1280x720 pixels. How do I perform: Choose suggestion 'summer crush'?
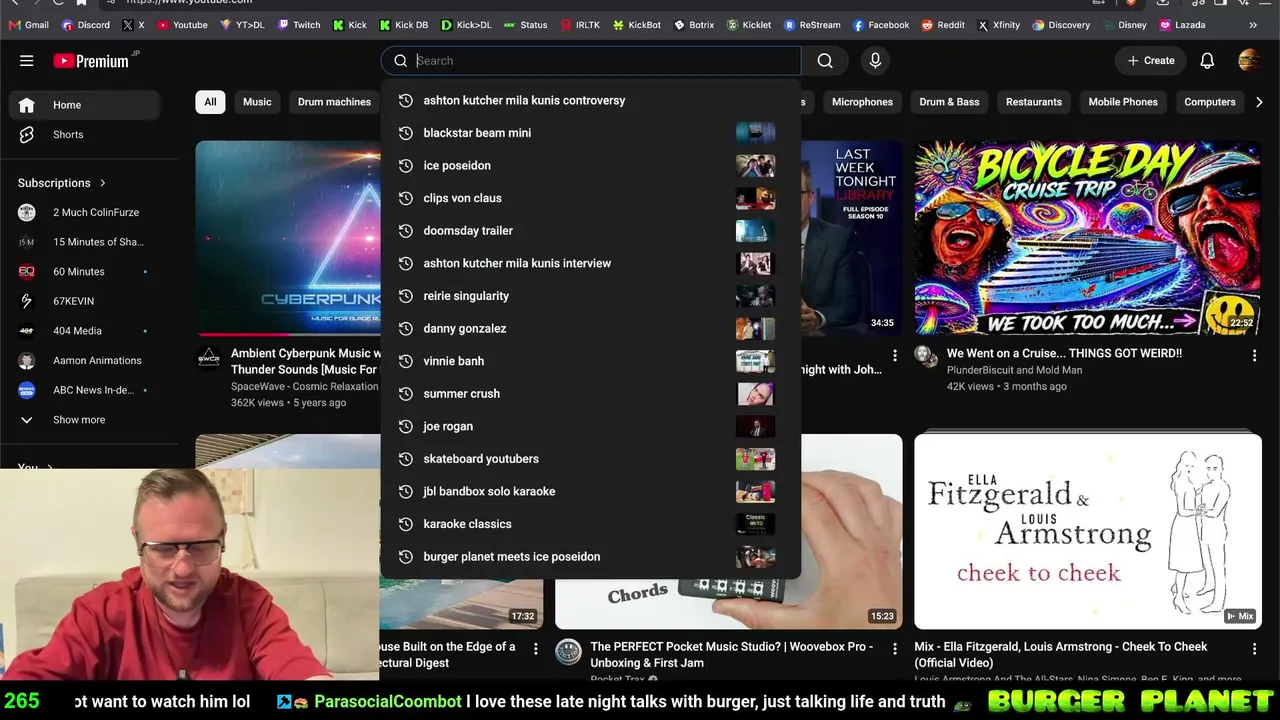tap(591, 394)
